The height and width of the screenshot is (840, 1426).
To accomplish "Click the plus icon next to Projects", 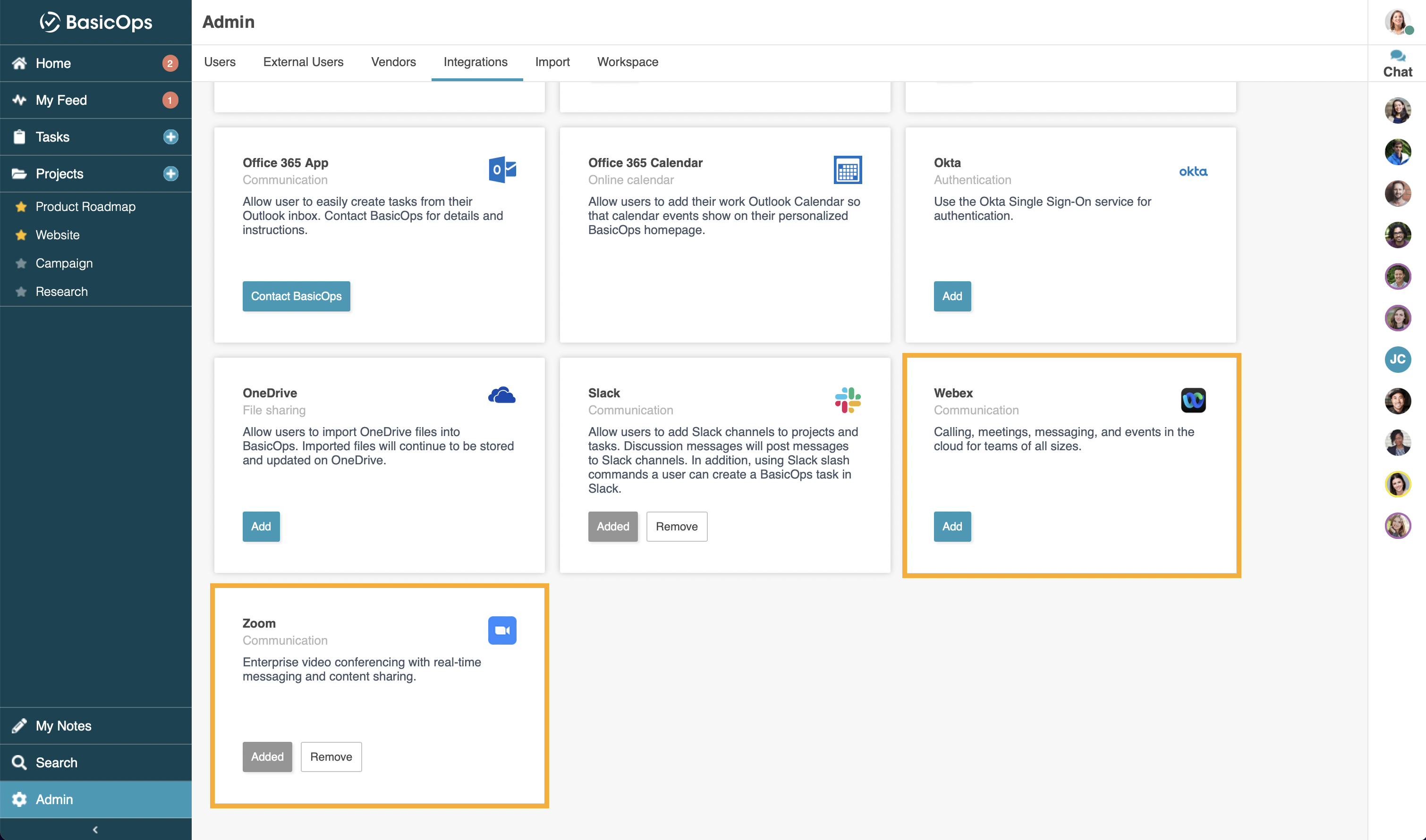I will coord(170,174).
